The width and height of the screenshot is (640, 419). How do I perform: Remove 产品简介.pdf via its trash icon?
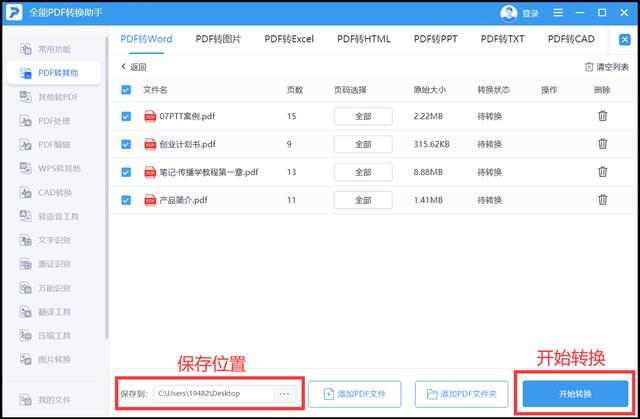[x=602, y=200]
